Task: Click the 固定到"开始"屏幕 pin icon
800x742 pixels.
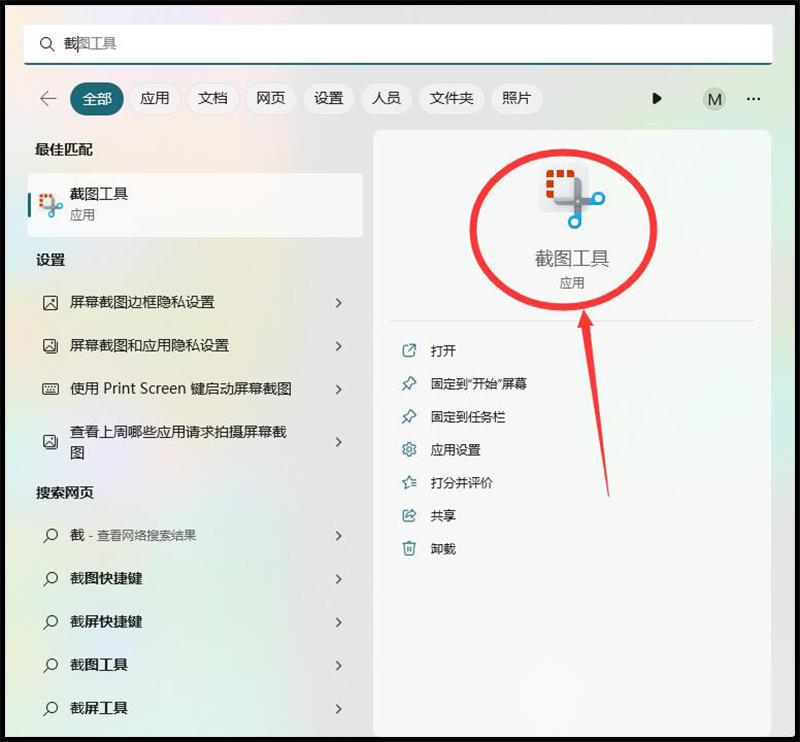Action: pos(409,383)
